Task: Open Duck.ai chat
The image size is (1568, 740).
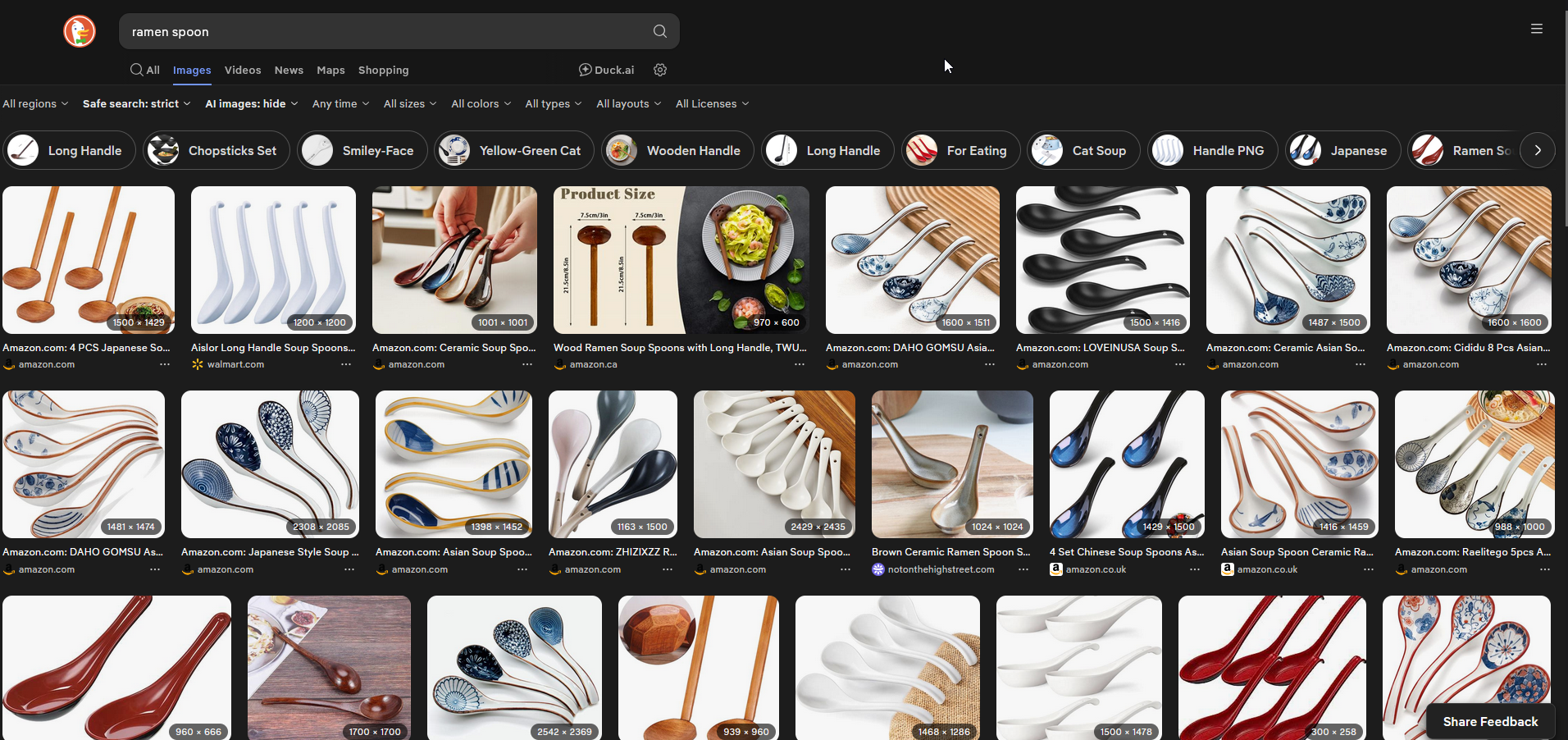Action: click(x=607, y=71)
